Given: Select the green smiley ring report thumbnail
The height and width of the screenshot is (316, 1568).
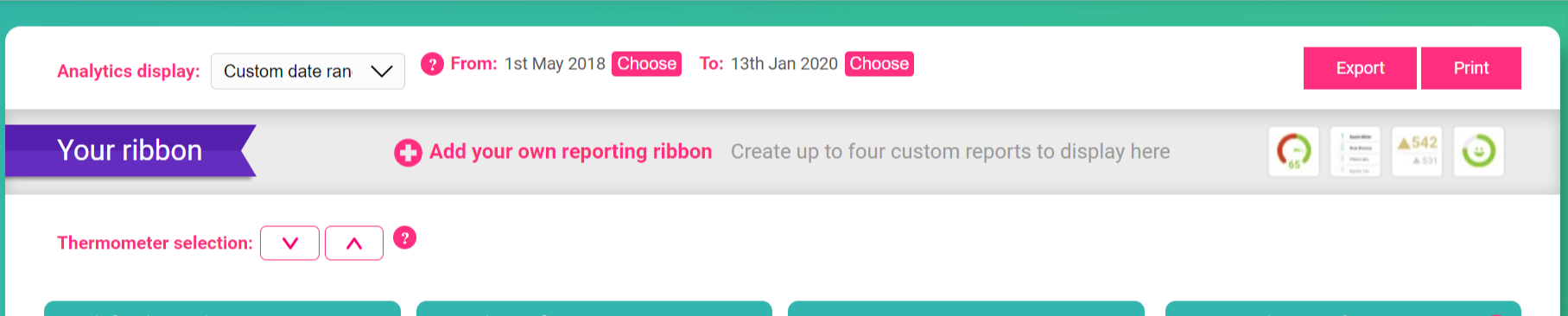Looking at the screenshot, I should tap(1478, 151).
